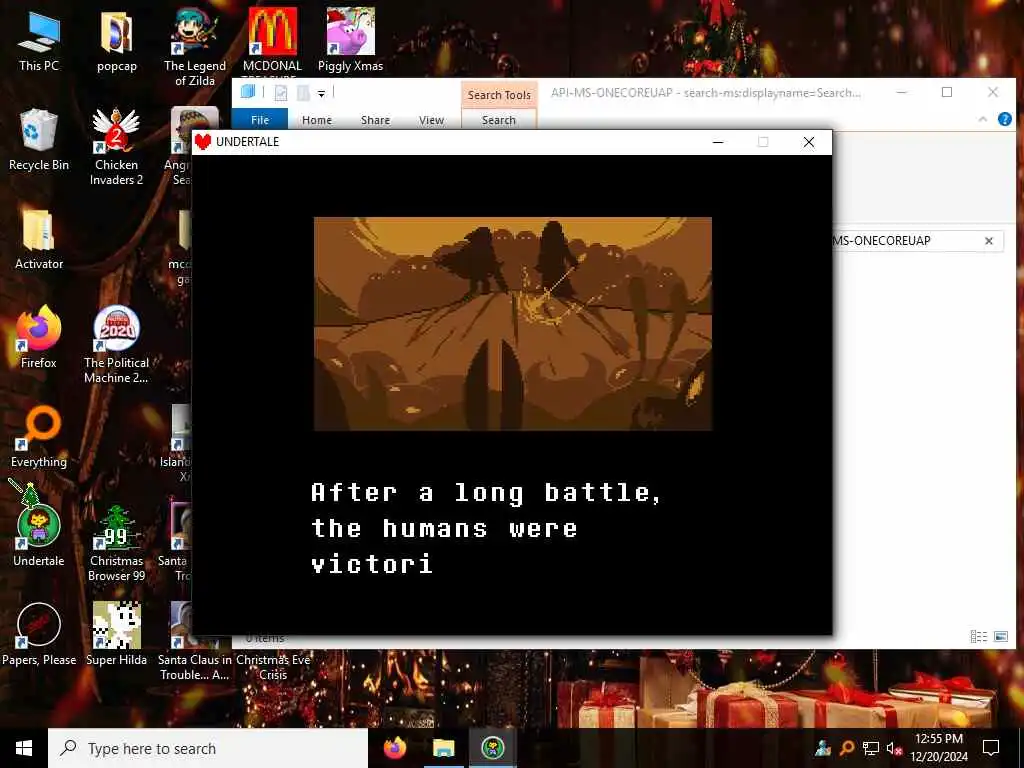Open the Everything tray icon
The width and height of the screenshot is (1024, 768).
point(847,748)
